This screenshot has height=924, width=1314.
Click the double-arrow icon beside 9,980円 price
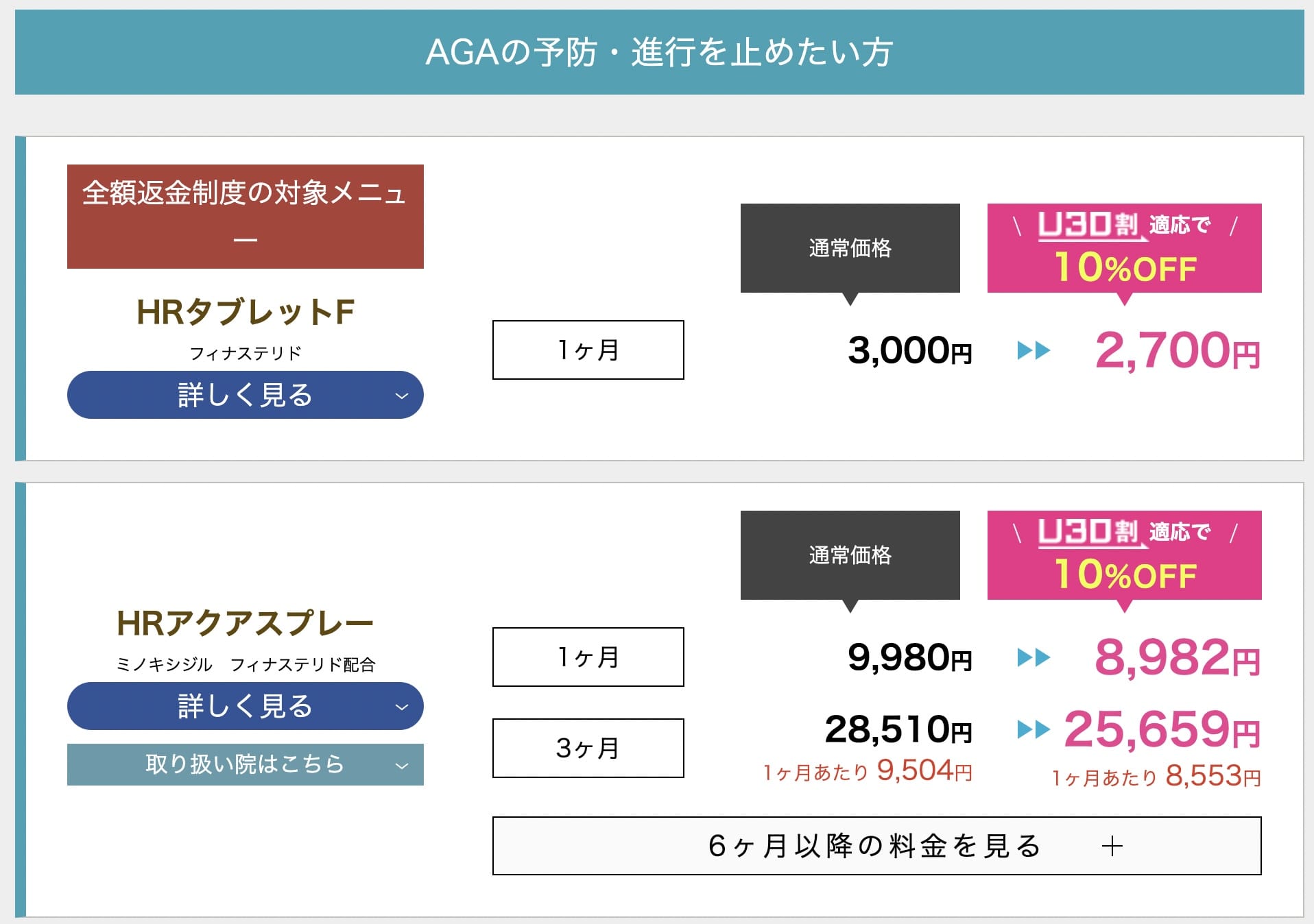tap(1034, 658)
